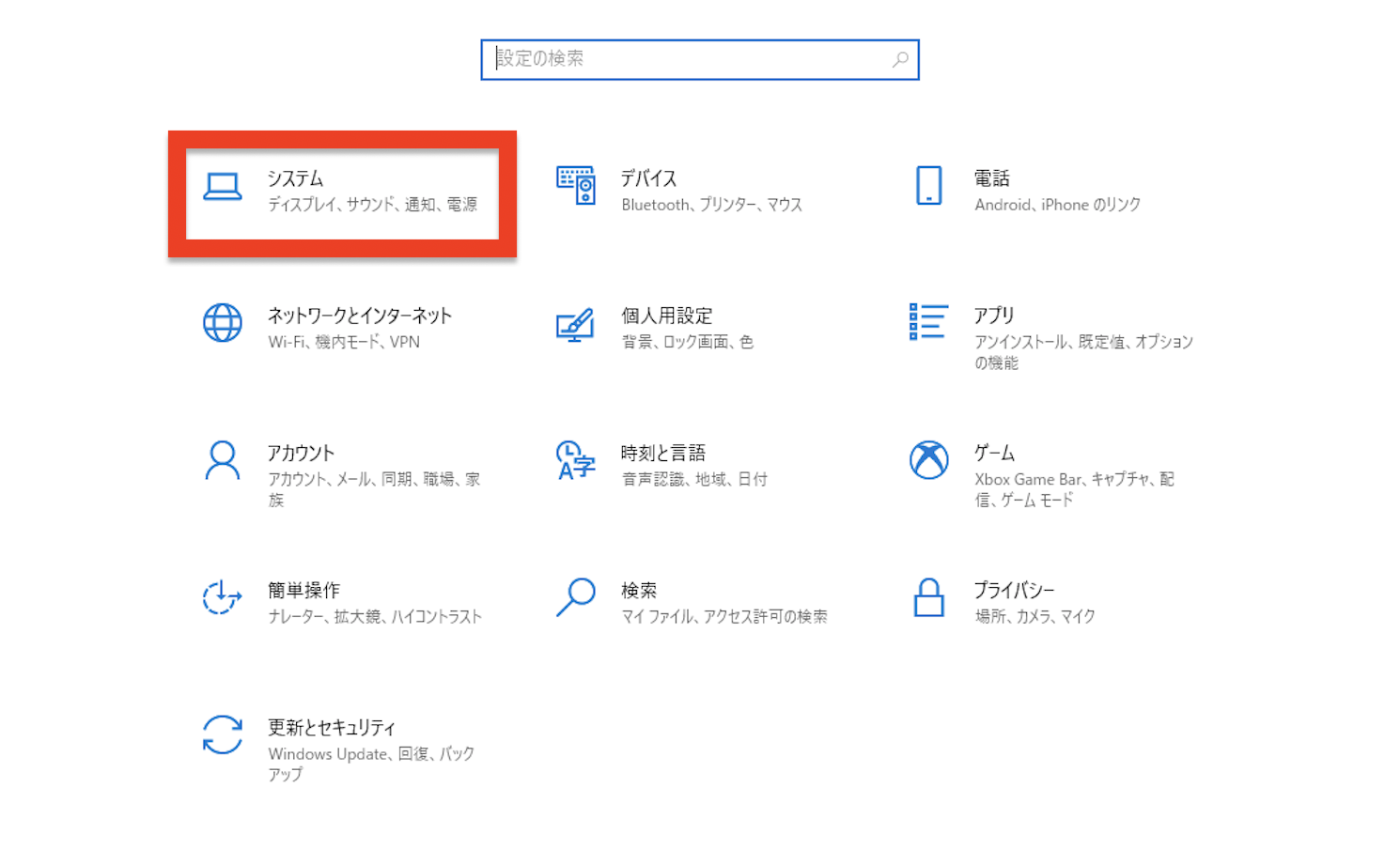Image resolution: width=1400 pixels, height=849 pixels.
Task: Click the dashed clock icon for 簡単操作
Action: coord(223,597)
